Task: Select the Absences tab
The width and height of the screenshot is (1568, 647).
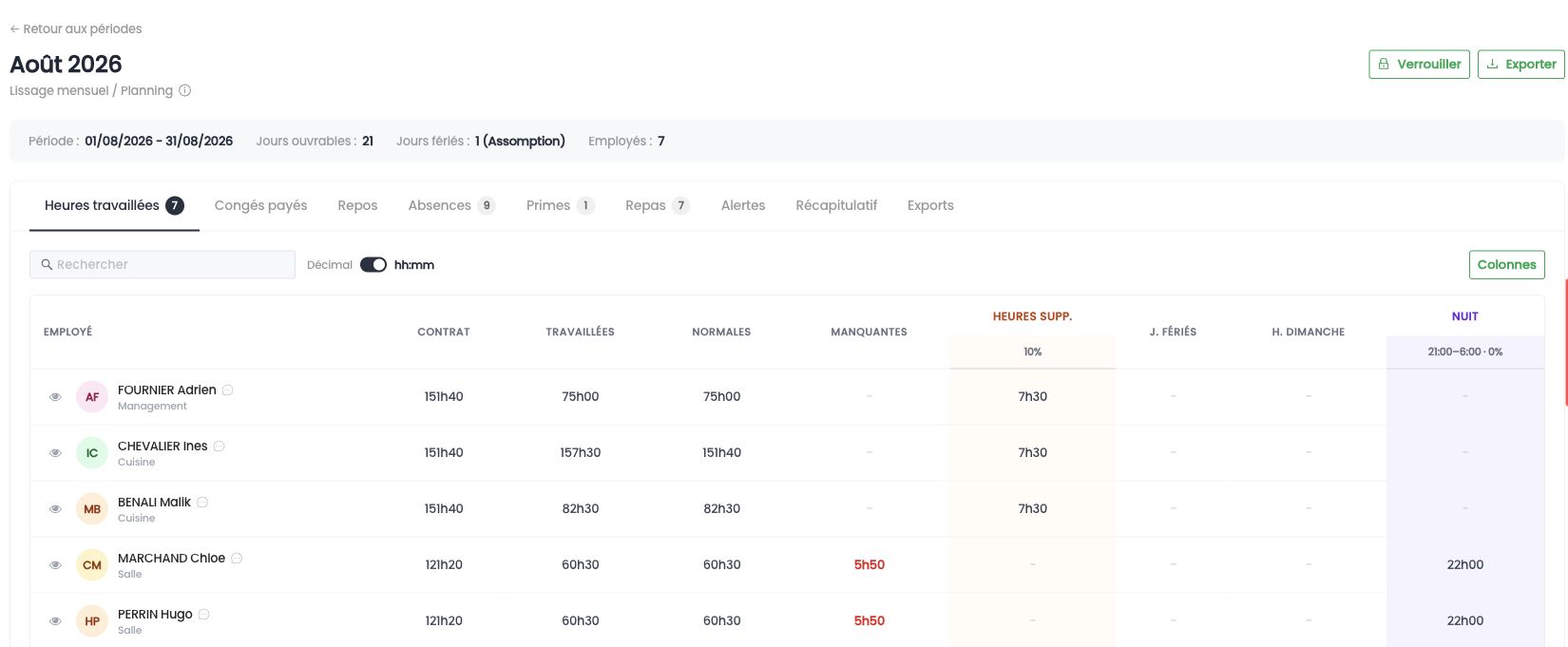Action: coord(451,206)
